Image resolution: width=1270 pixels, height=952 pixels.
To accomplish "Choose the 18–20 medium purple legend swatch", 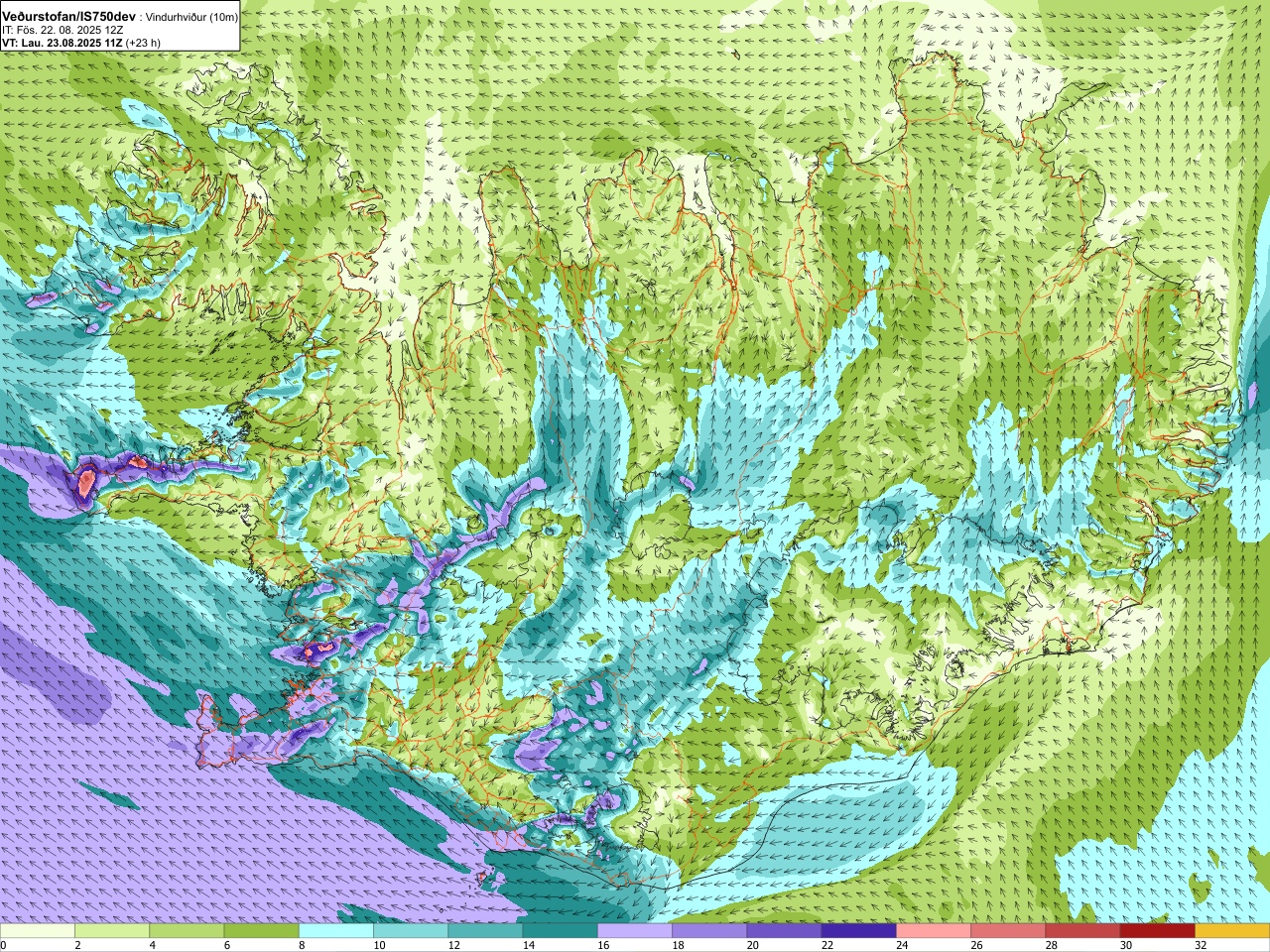I will point(709,931).
